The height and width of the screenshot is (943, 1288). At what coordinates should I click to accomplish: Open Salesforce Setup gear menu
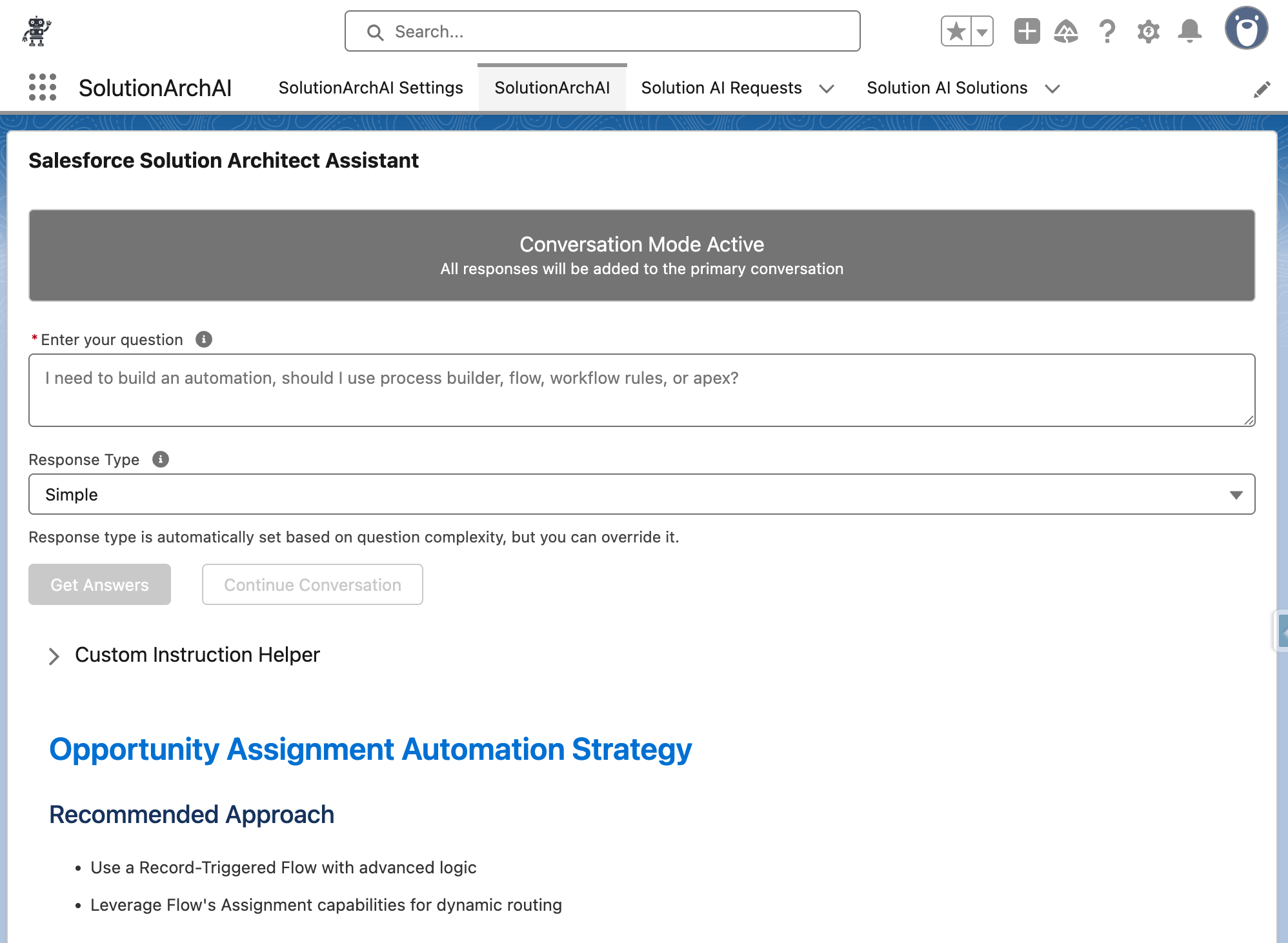[x=1149, y=30]
